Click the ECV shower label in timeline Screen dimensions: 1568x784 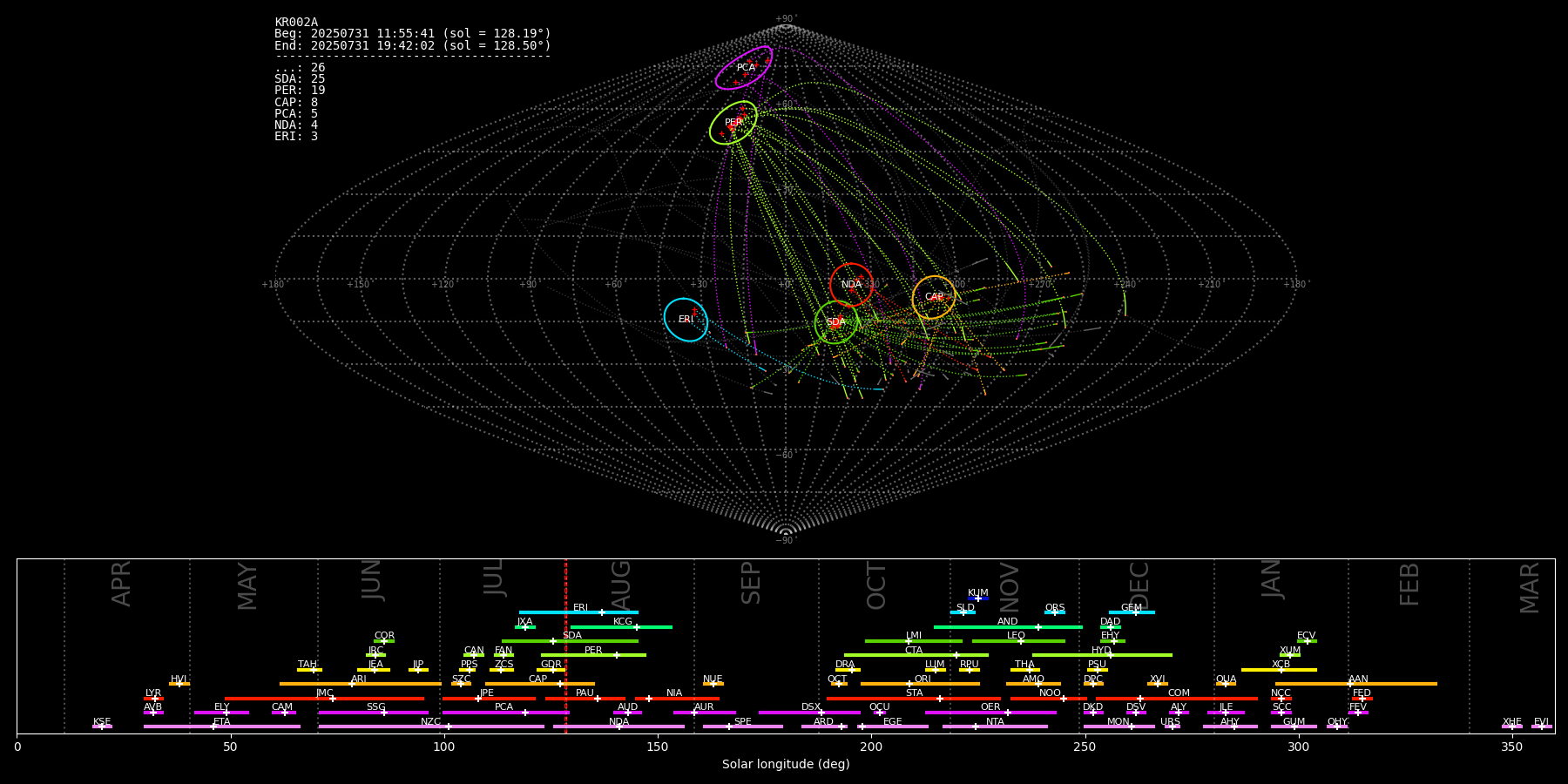tap(1306, 636)
